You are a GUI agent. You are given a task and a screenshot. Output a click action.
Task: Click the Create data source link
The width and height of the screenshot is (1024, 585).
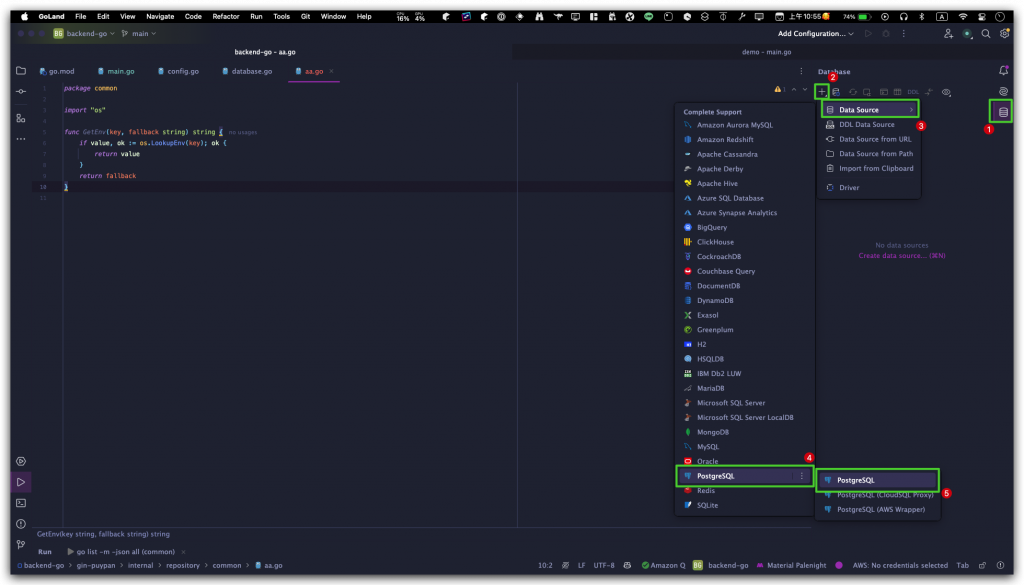click(901, 255)
